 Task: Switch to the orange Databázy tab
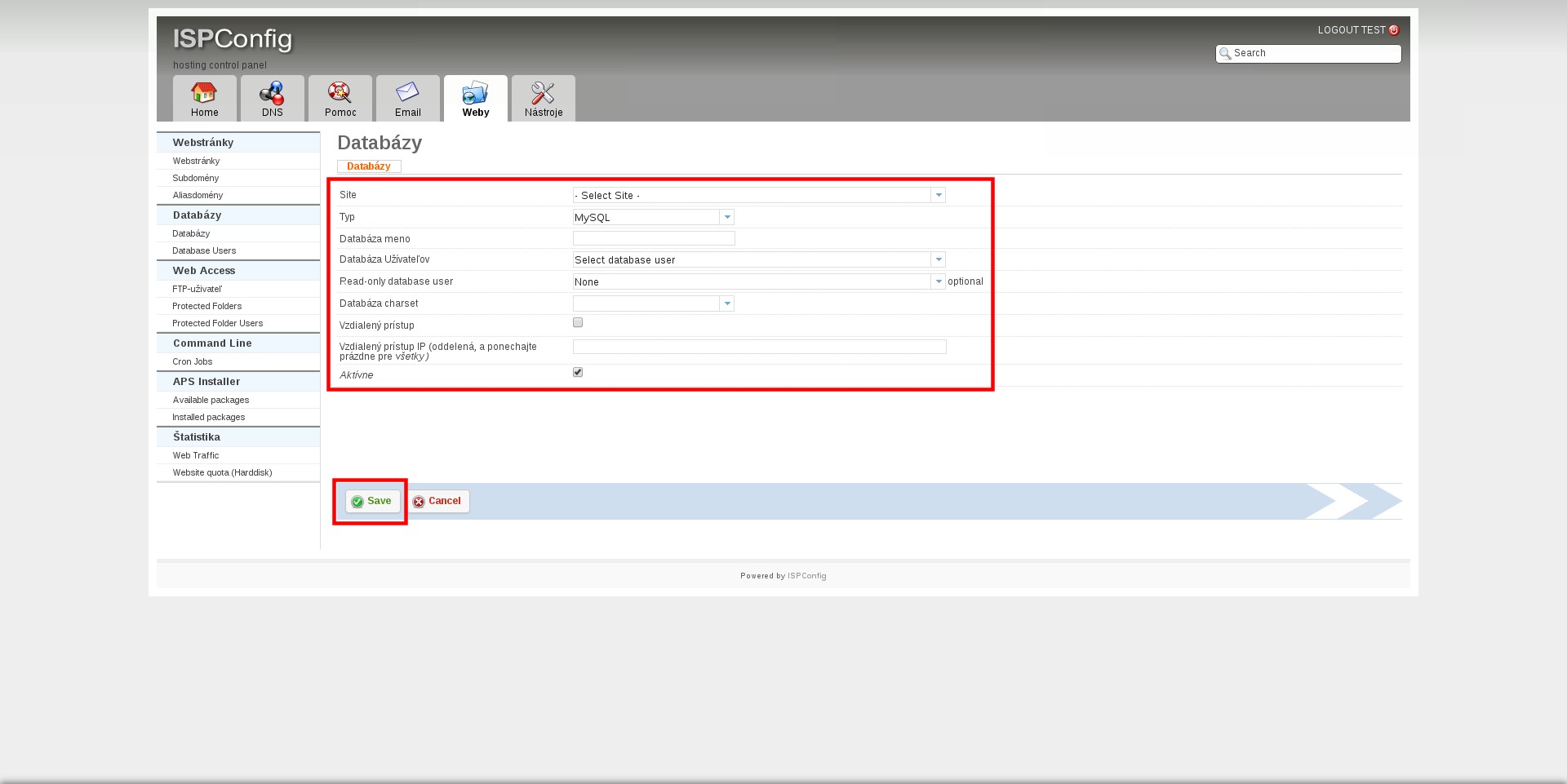pyautogui.click(x=369, y=166)
